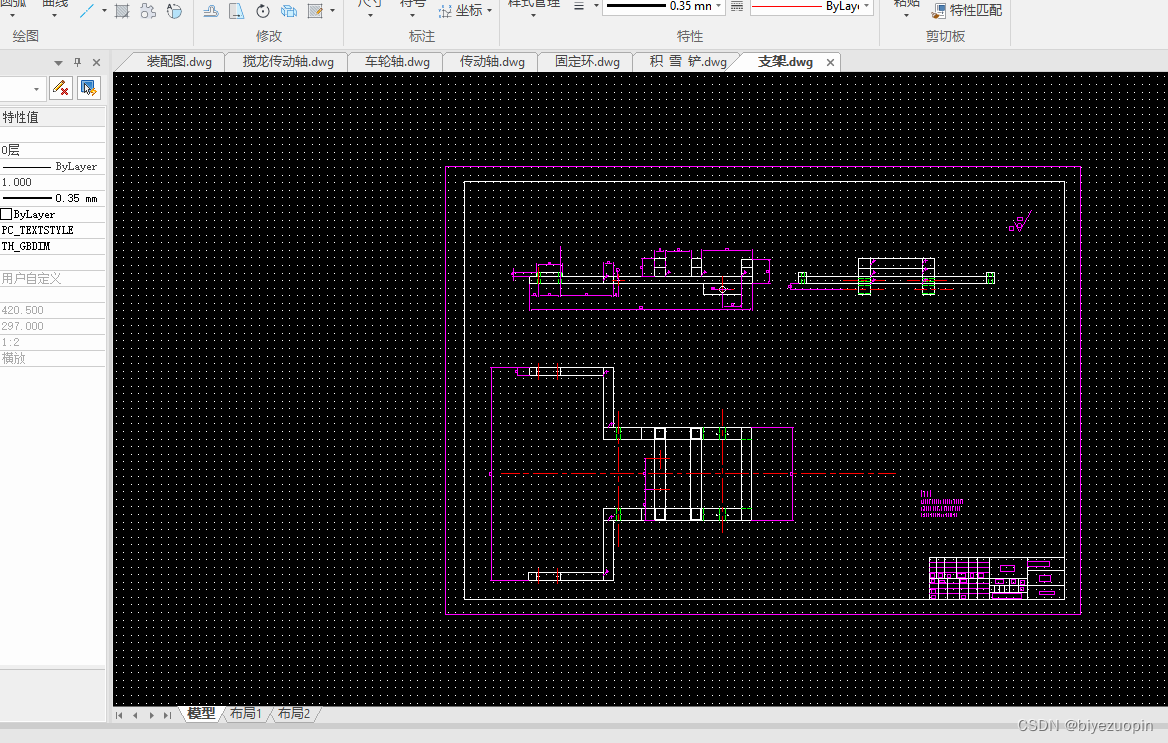1168x743 pixels.
Task: Click the ByLayer linetype property row
Action: 52,166
